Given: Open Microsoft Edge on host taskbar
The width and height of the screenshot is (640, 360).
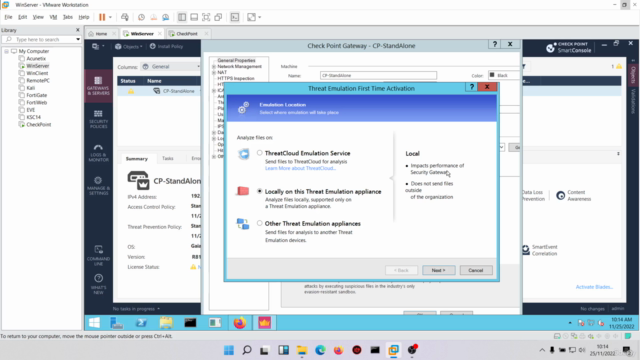Looking at the screenshot, I should 320,350.
